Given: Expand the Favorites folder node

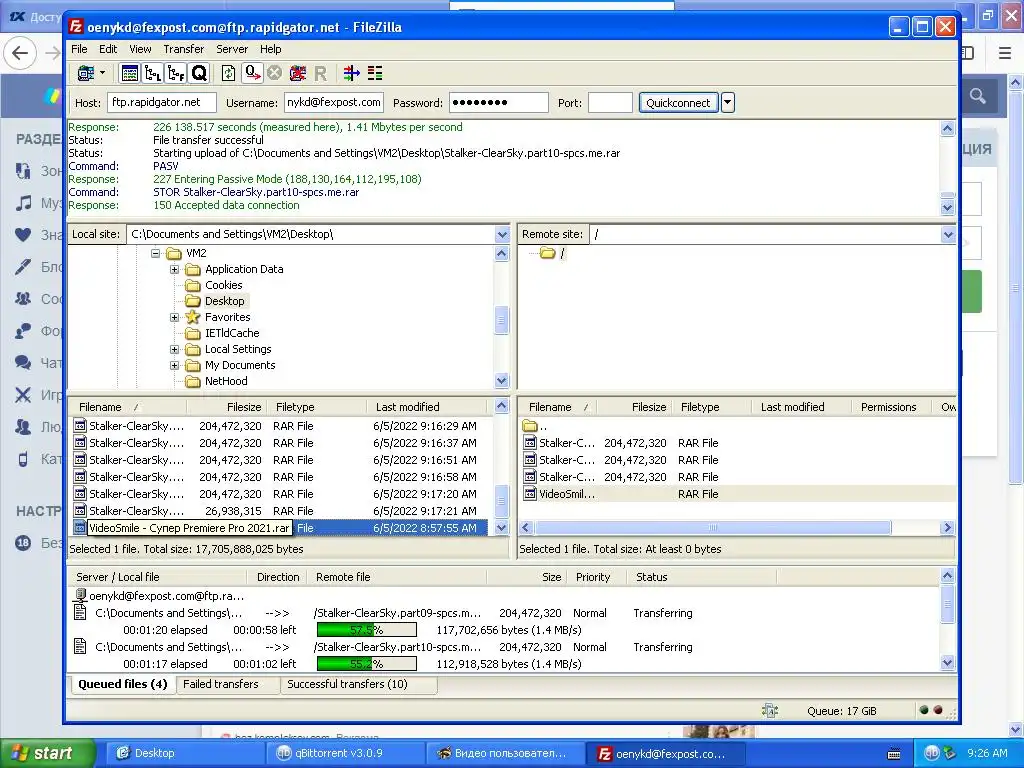Looking at the screenshot, I should (174, 317).
